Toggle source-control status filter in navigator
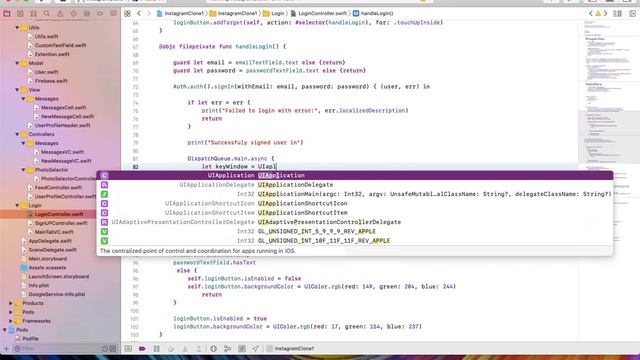Viewport: 640px width, 360px height. pos(113,349)
